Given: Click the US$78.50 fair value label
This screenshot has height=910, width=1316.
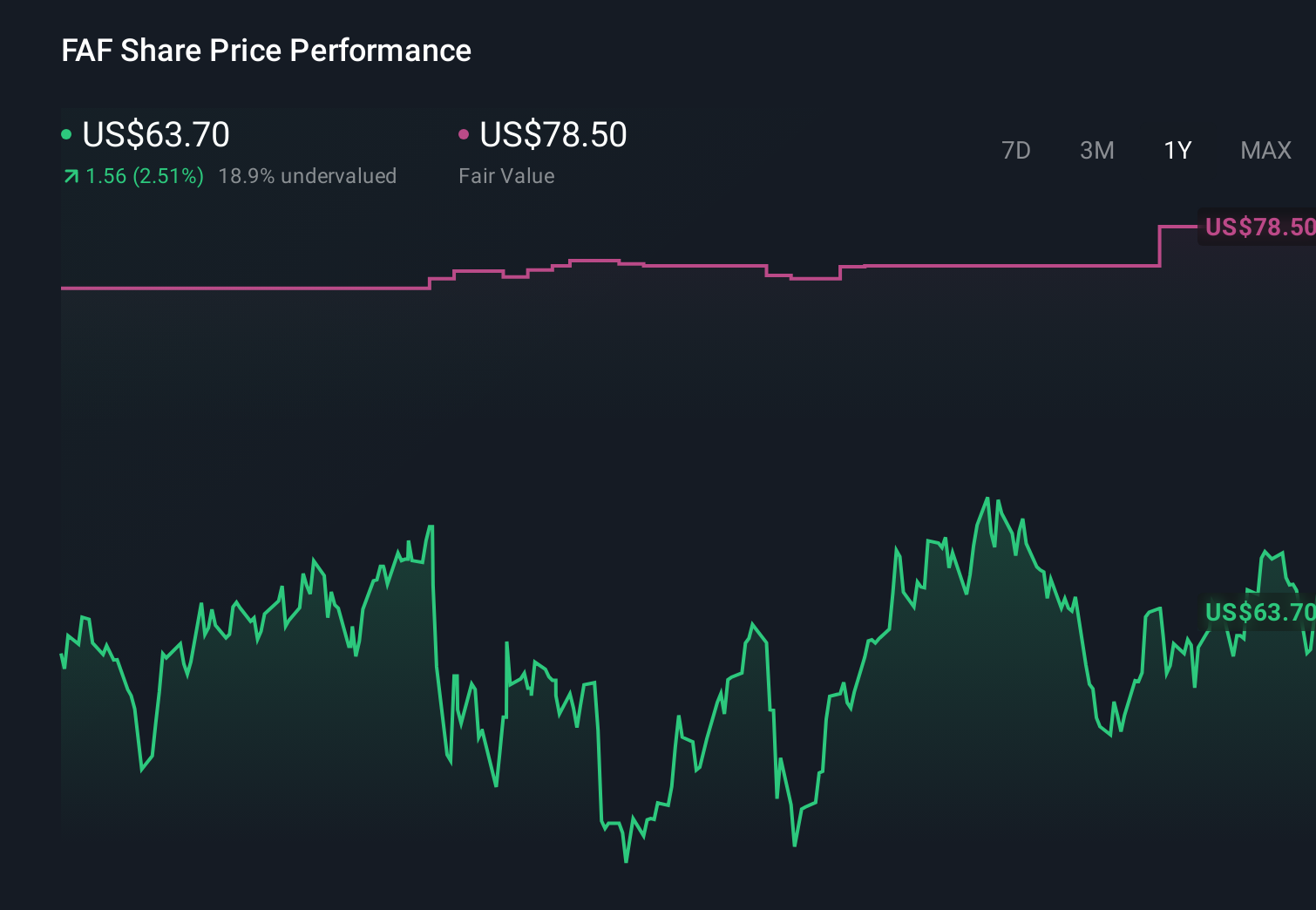Looking at the screenshot, I should pyautogui.click(x=1258, y=227).
